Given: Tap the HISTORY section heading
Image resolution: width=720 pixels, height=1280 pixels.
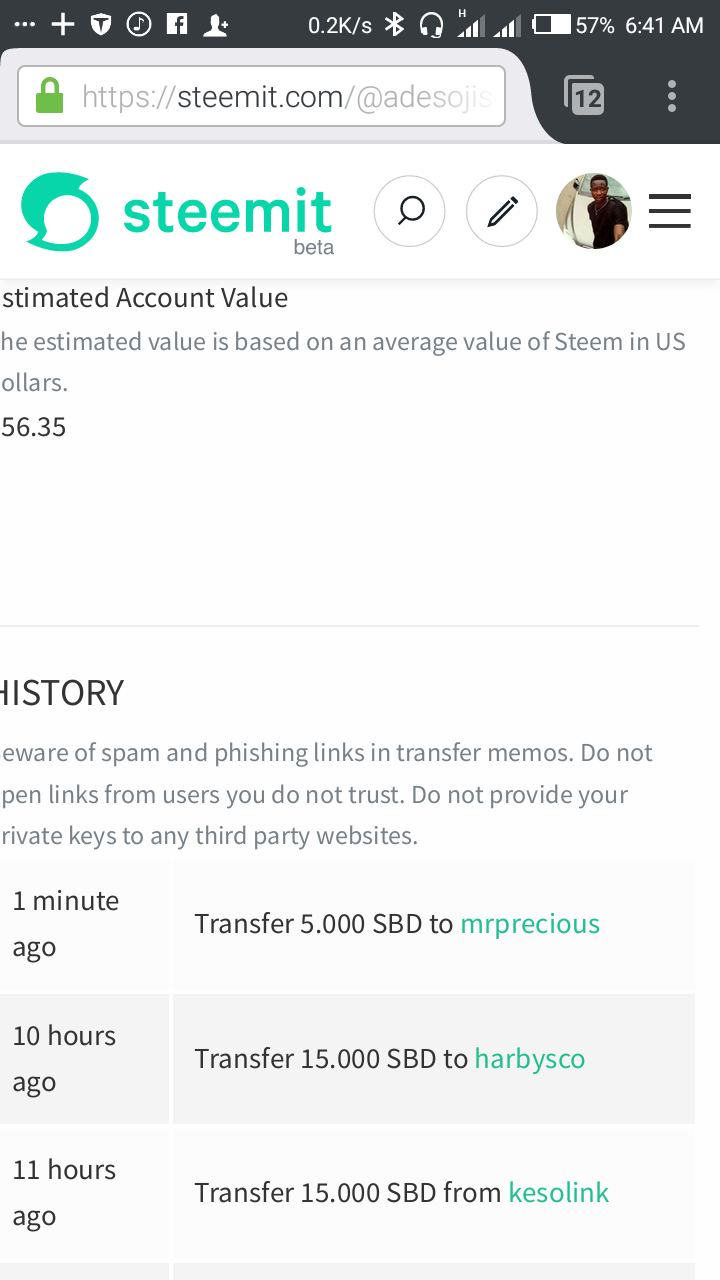Looking at the screenshot, I should coord(62,693).
